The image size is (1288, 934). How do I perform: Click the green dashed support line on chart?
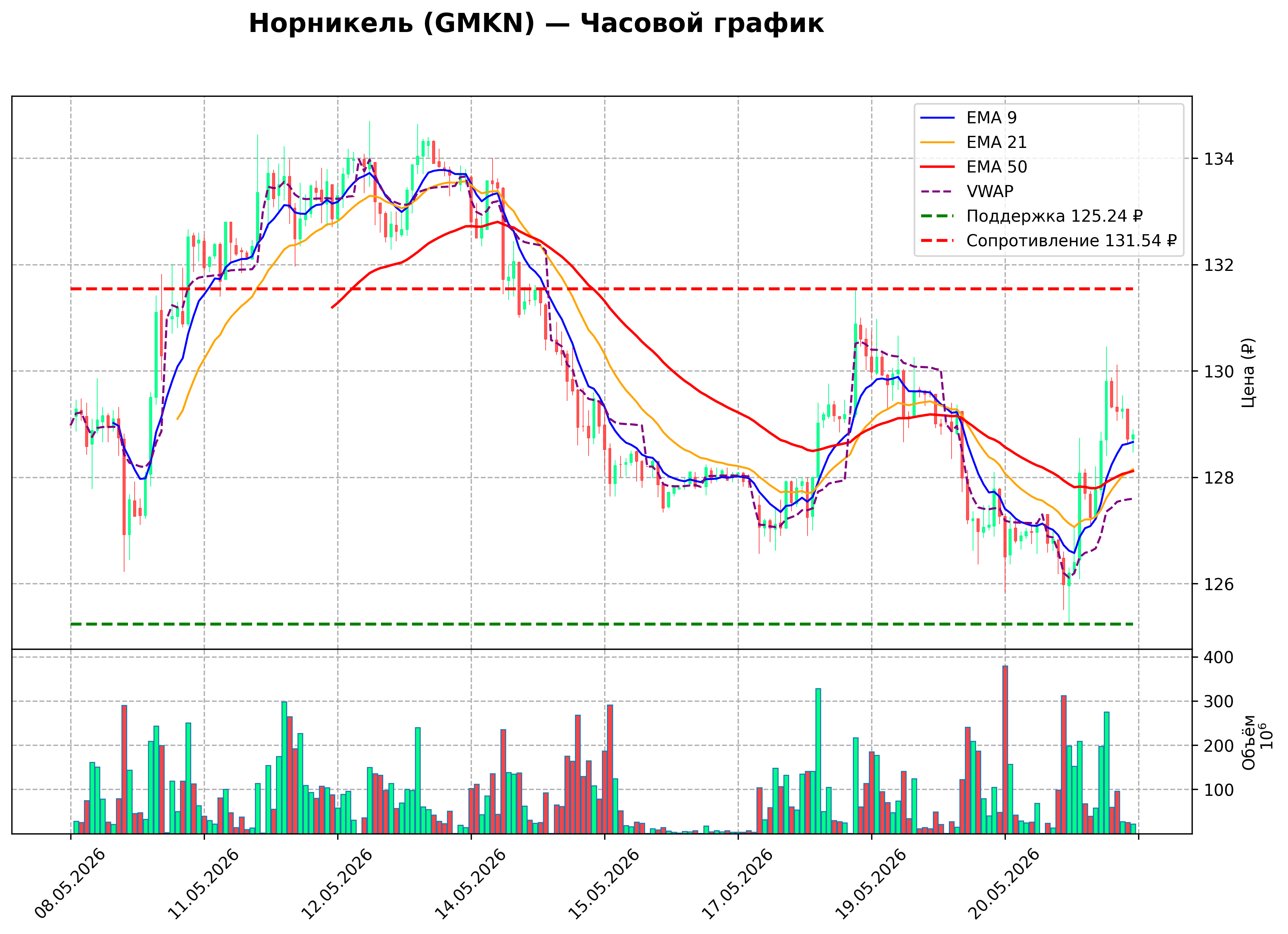602,624
